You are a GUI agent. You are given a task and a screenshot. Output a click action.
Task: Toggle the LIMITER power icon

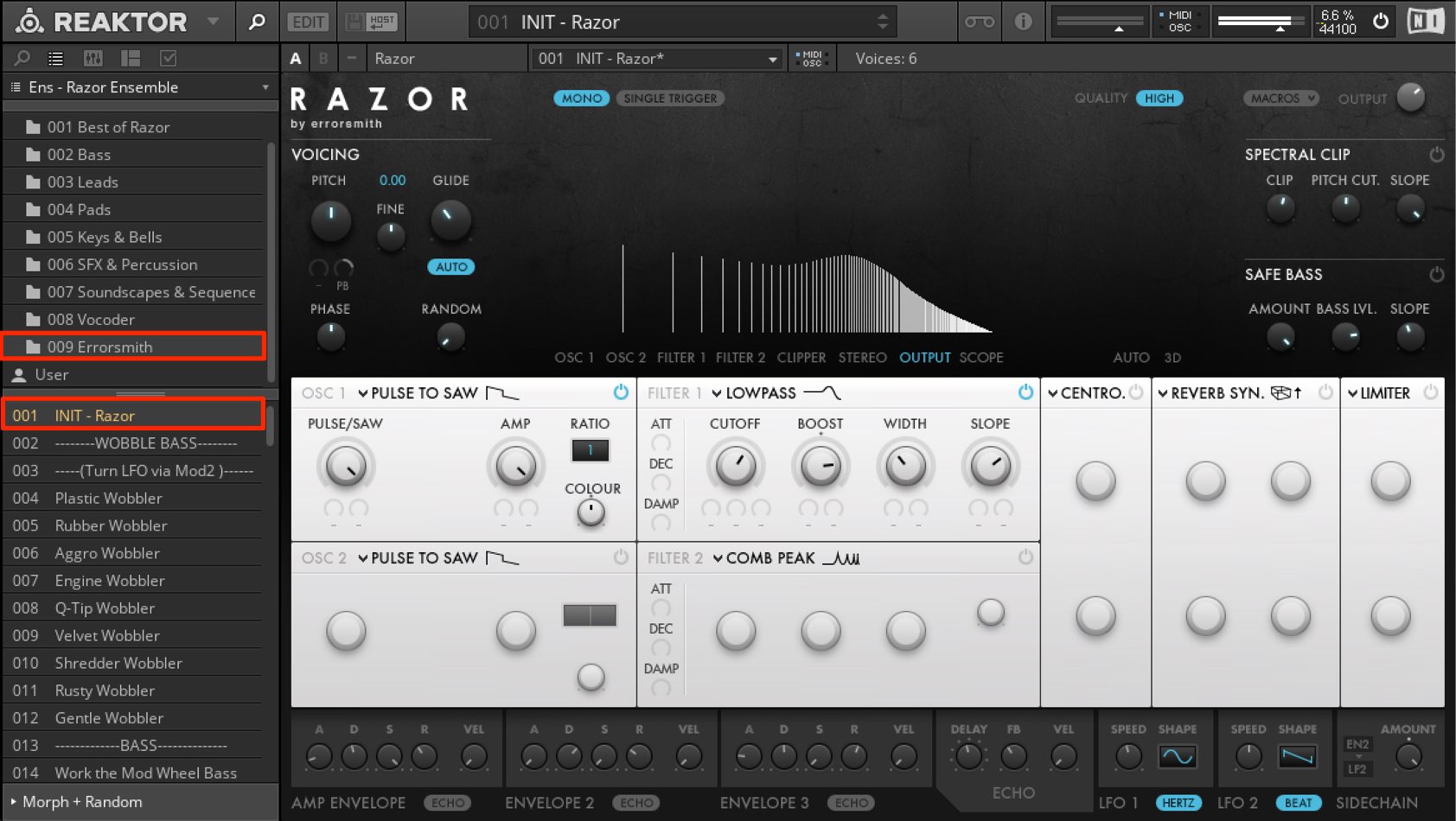point(1431,392)
